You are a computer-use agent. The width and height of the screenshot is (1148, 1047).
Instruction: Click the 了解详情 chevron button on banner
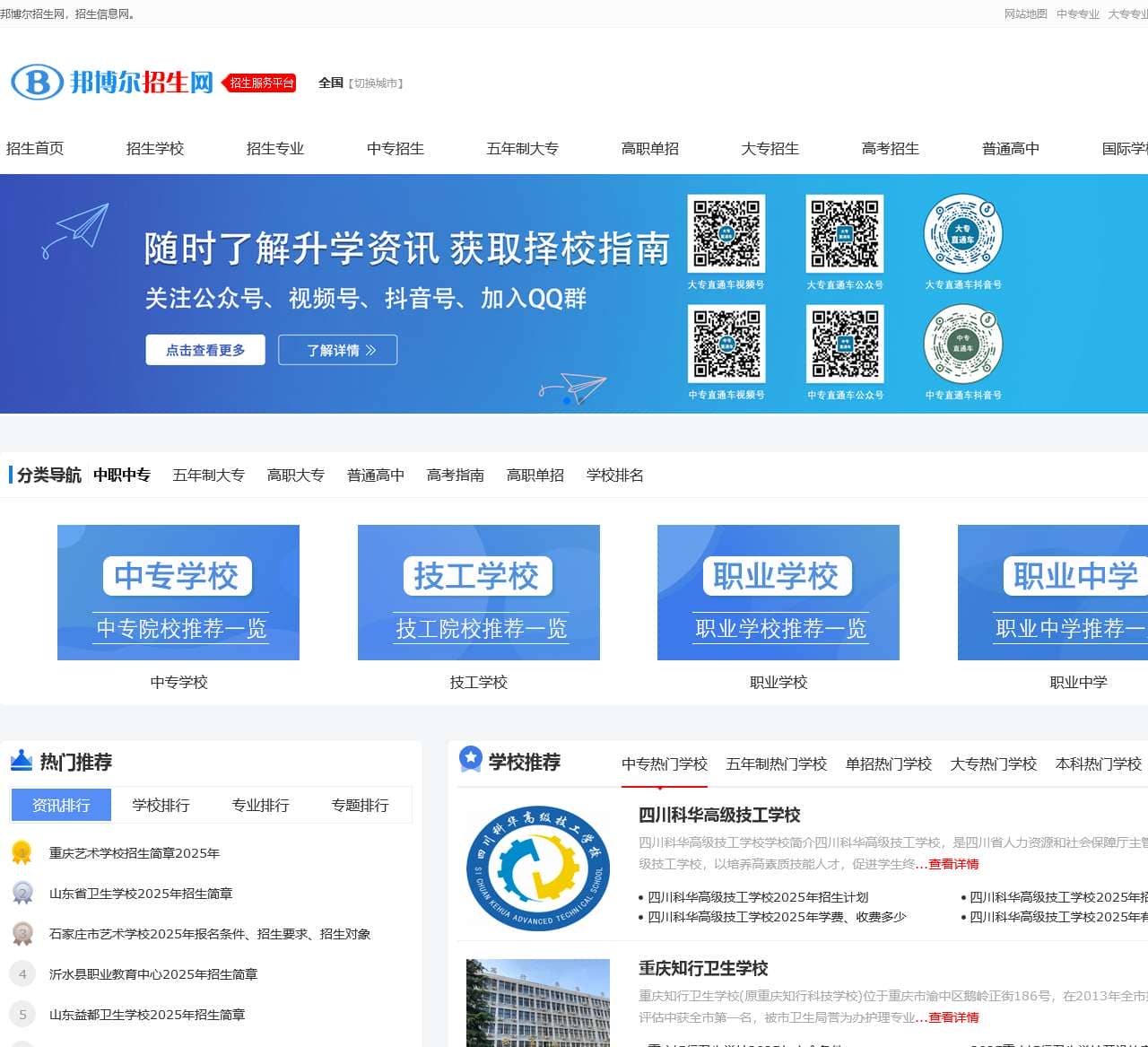tap(337, 350)
